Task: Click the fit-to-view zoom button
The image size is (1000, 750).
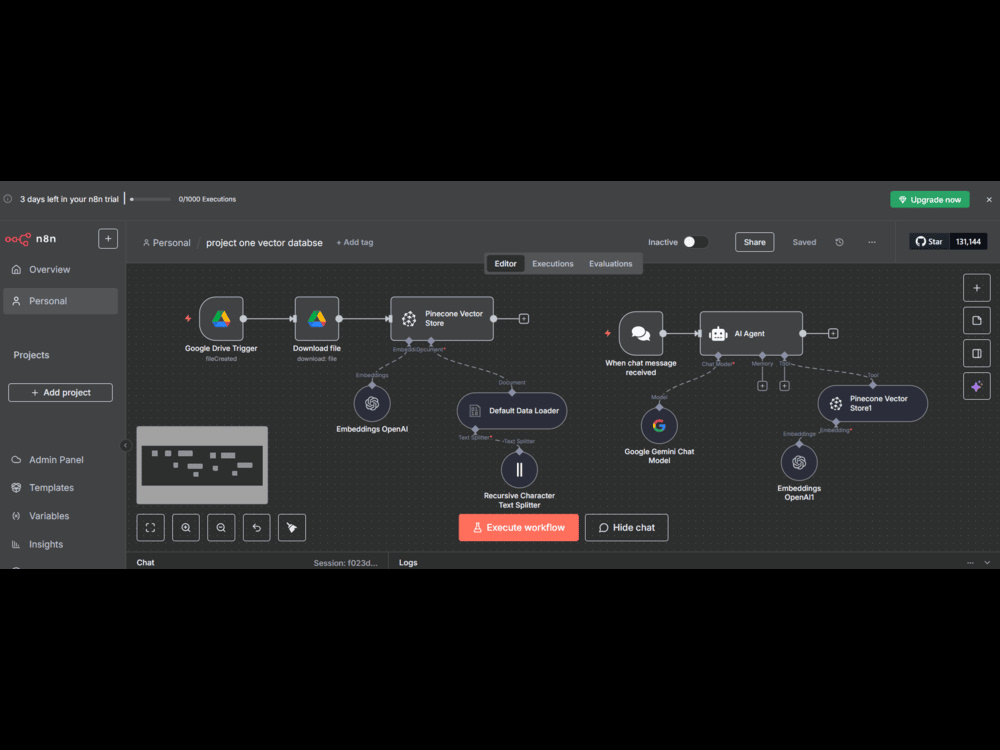Action: 151,527
